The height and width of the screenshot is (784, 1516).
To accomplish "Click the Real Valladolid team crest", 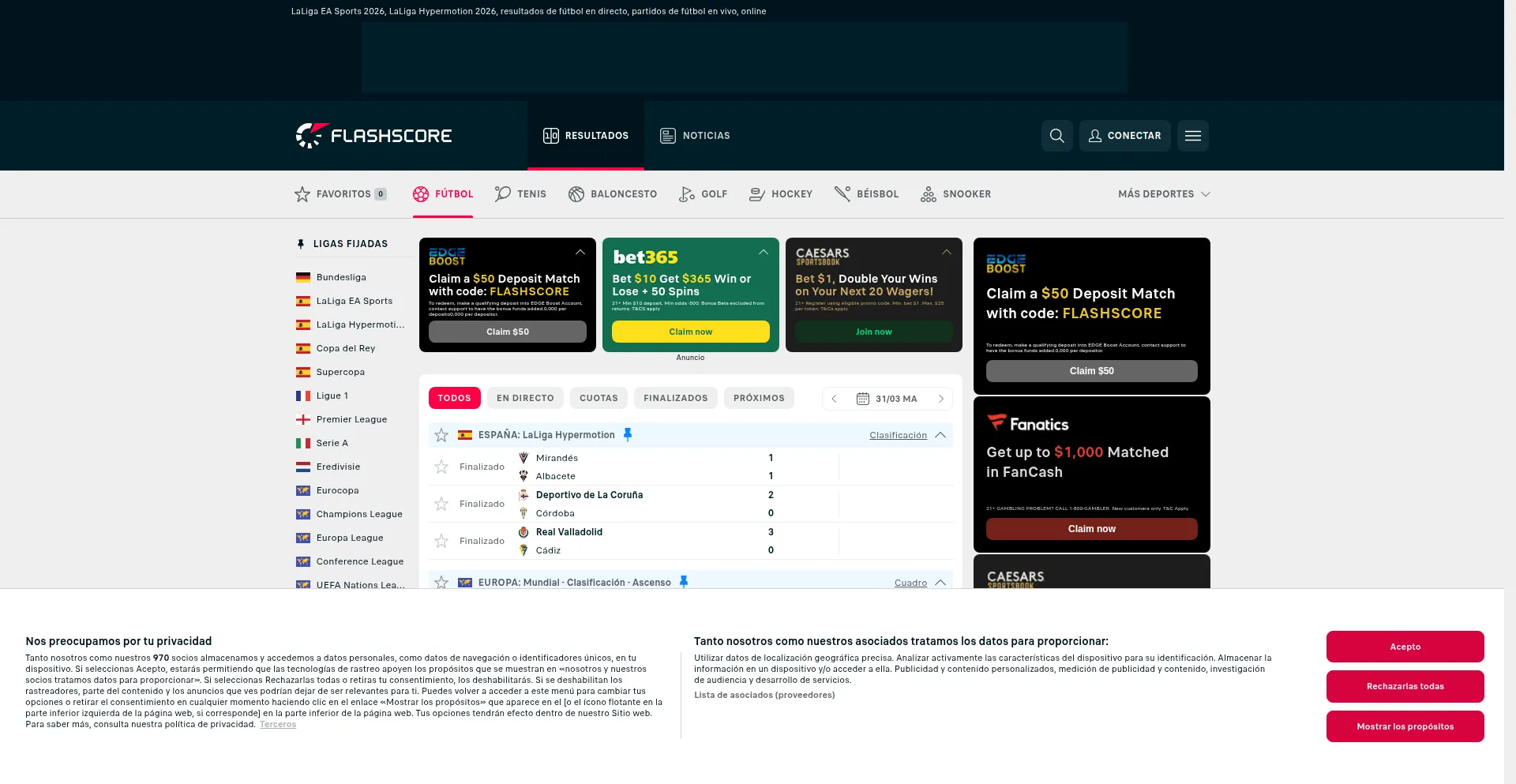I will point(523,532).
